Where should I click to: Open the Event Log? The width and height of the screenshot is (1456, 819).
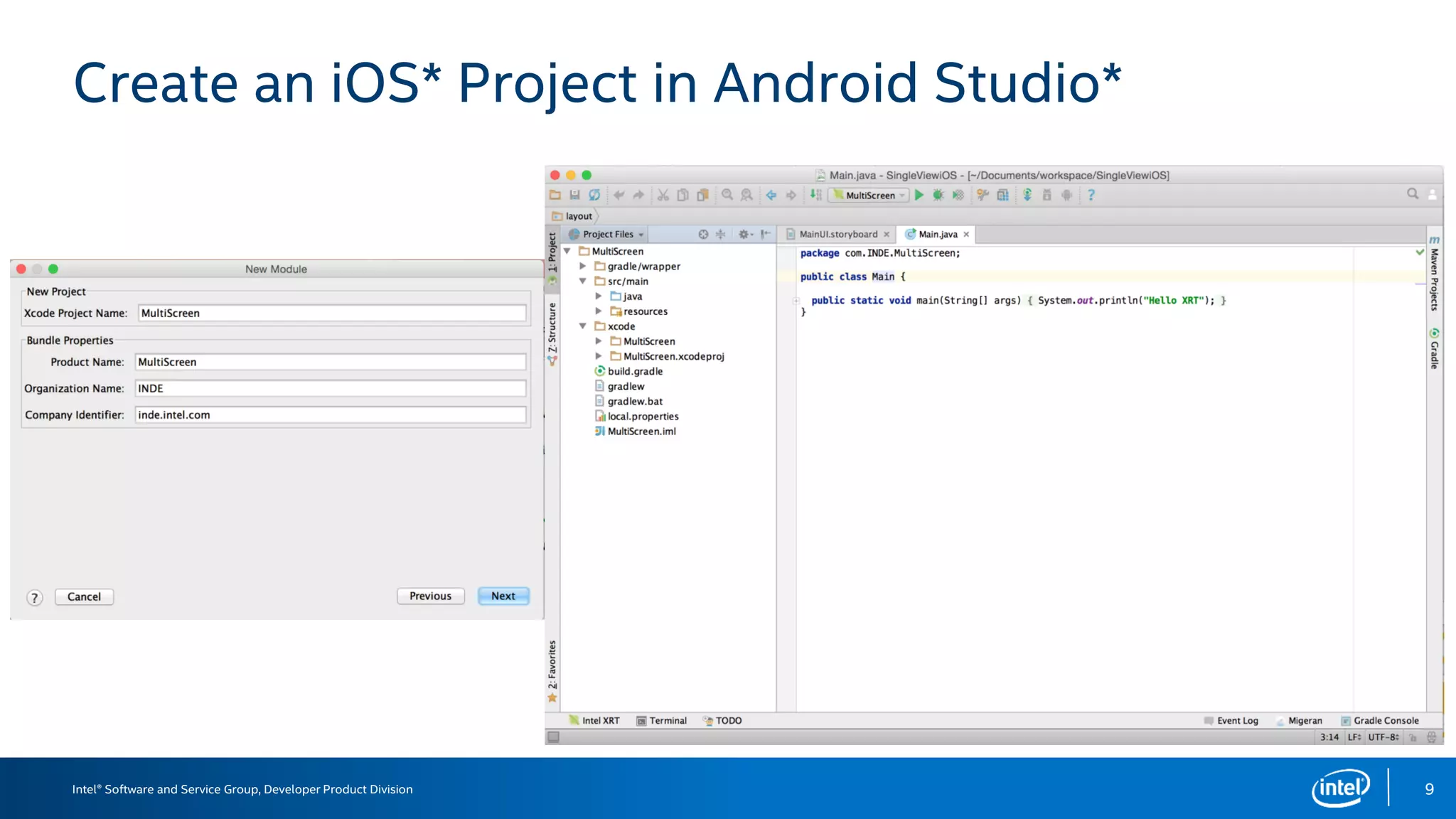click(1231, 720)
